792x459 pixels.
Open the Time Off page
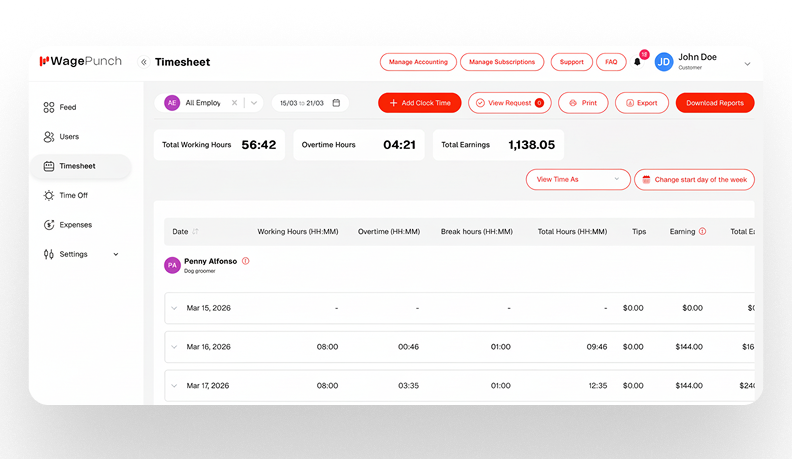coord(73,195)
